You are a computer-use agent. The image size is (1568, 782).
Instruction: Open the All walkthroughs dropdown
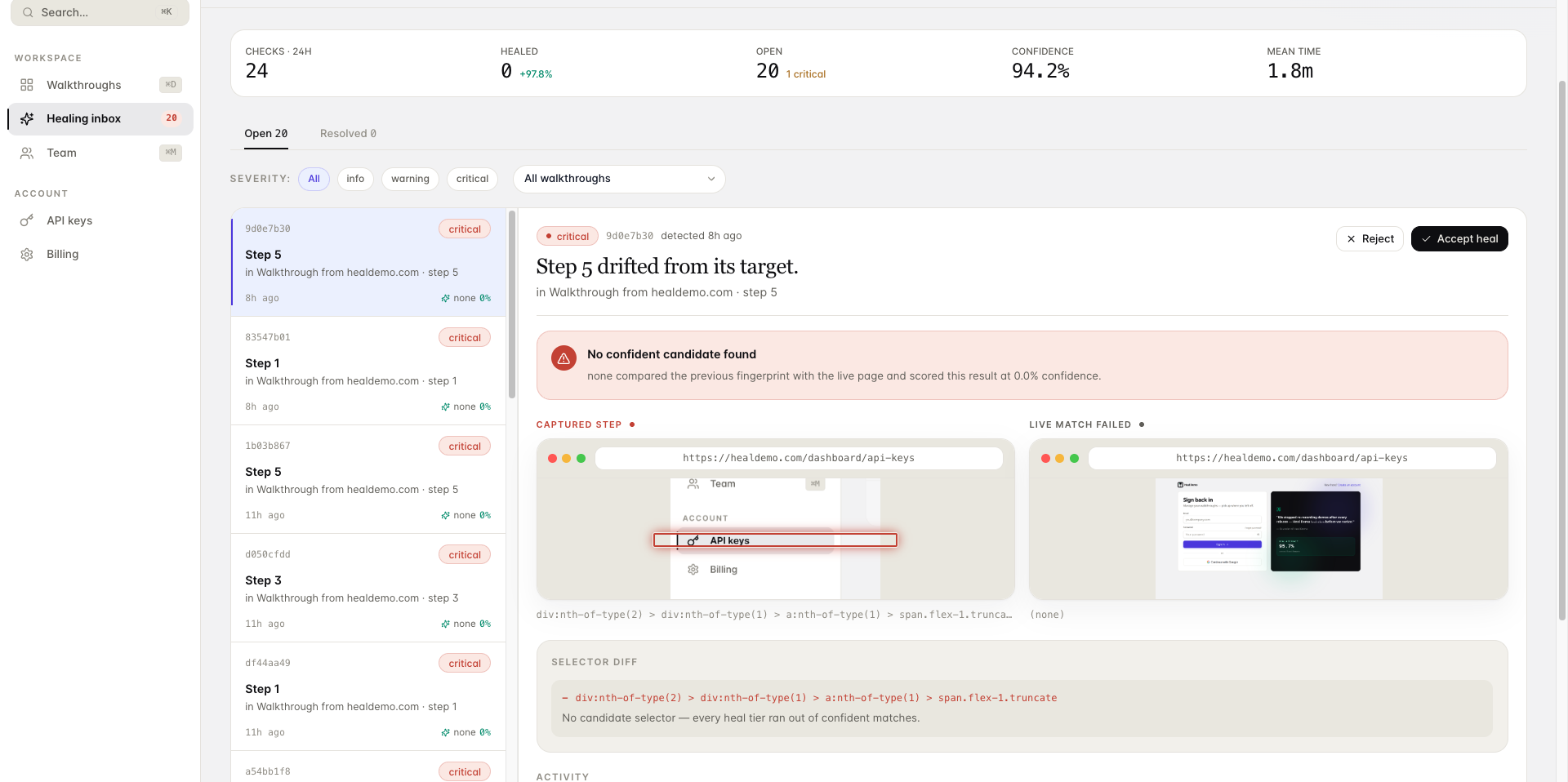pyautogui.click(x=619, y=179)
